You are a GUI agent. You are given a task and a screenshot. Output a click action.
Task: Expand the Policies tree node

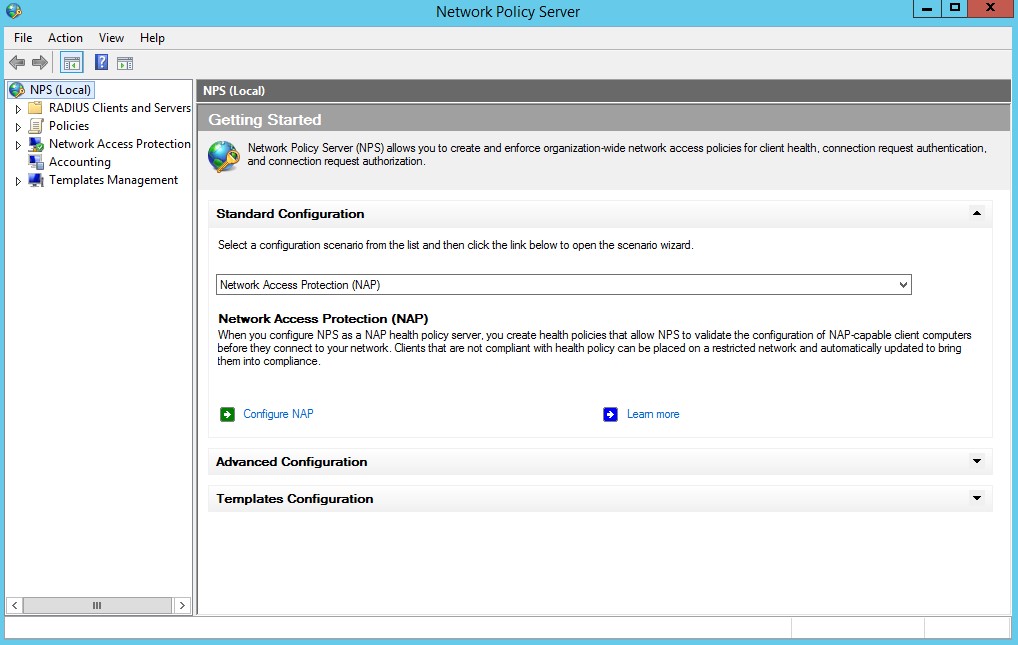coord(18,127)
